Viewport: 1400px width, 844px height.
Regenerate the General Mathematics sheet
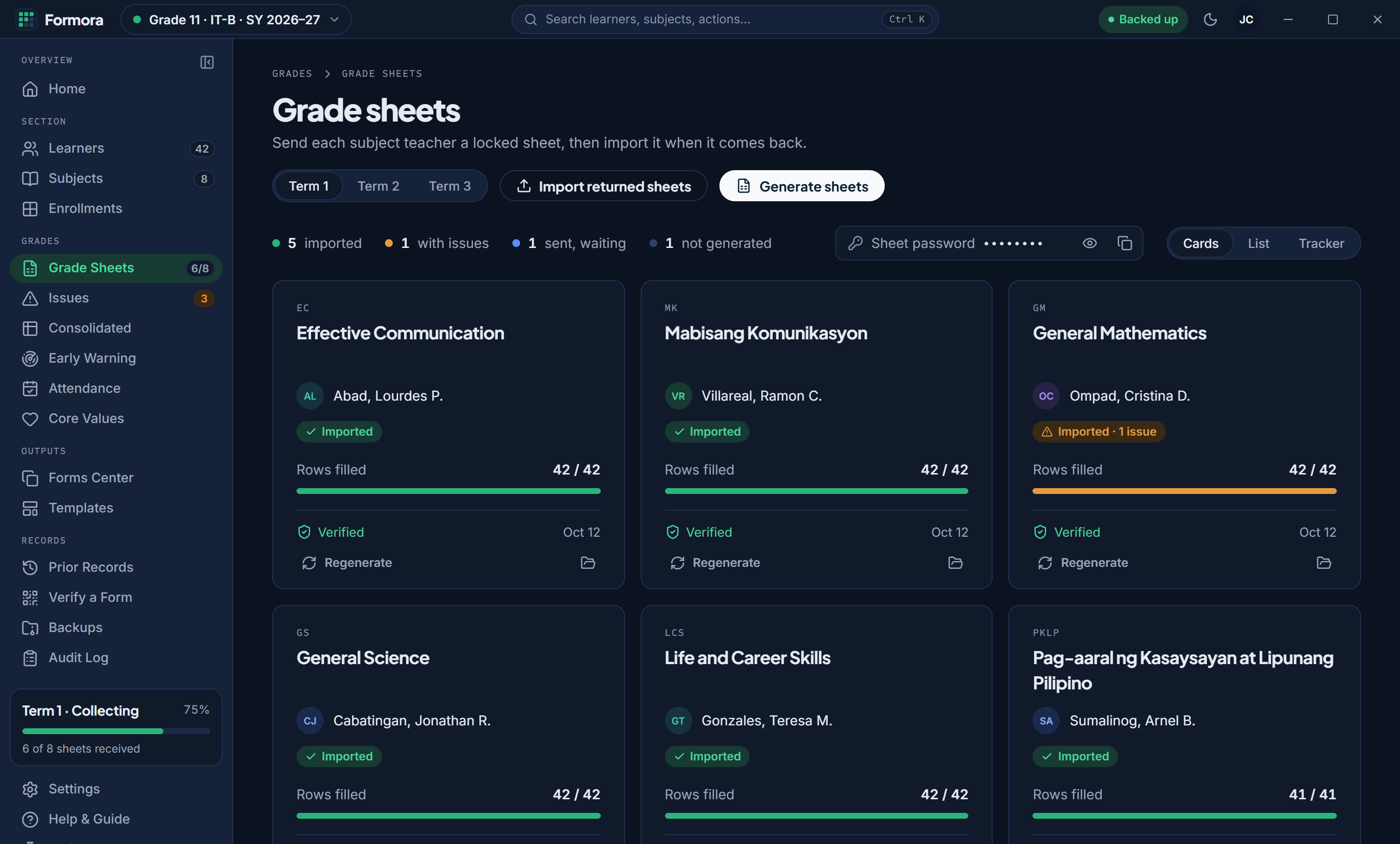pyautogui.click(x=1084, y=563)
